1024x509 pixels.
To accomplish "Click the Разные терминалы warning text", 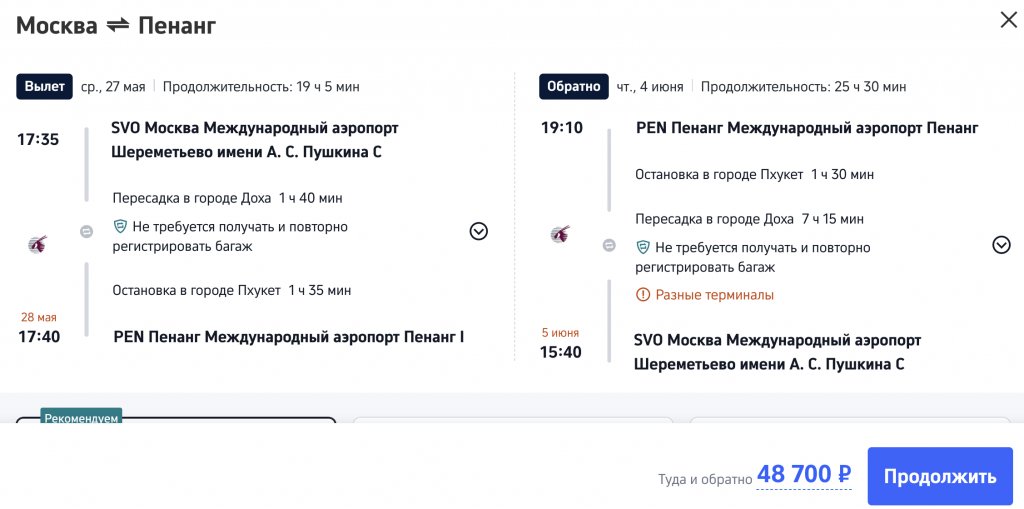I will [x=714, y=295].
